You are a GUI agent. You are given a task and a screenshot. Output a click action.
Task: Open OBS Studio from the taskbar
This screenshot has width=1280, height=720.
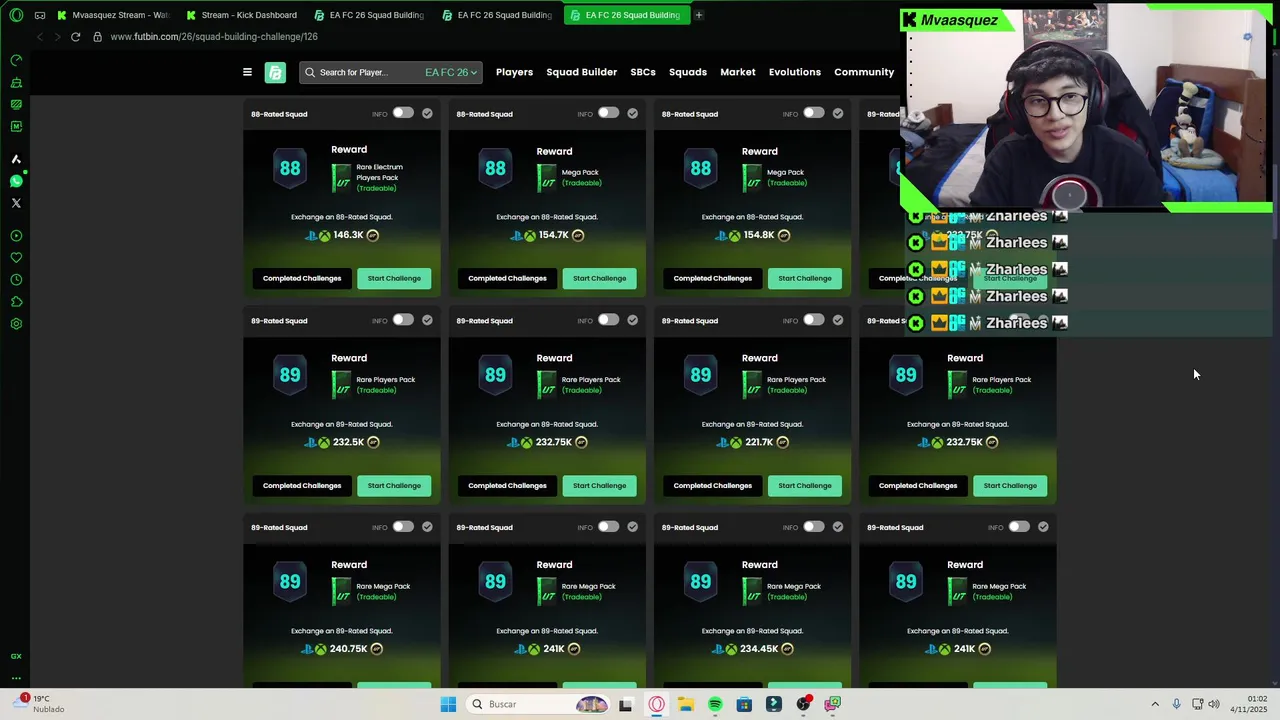[803, 704]
